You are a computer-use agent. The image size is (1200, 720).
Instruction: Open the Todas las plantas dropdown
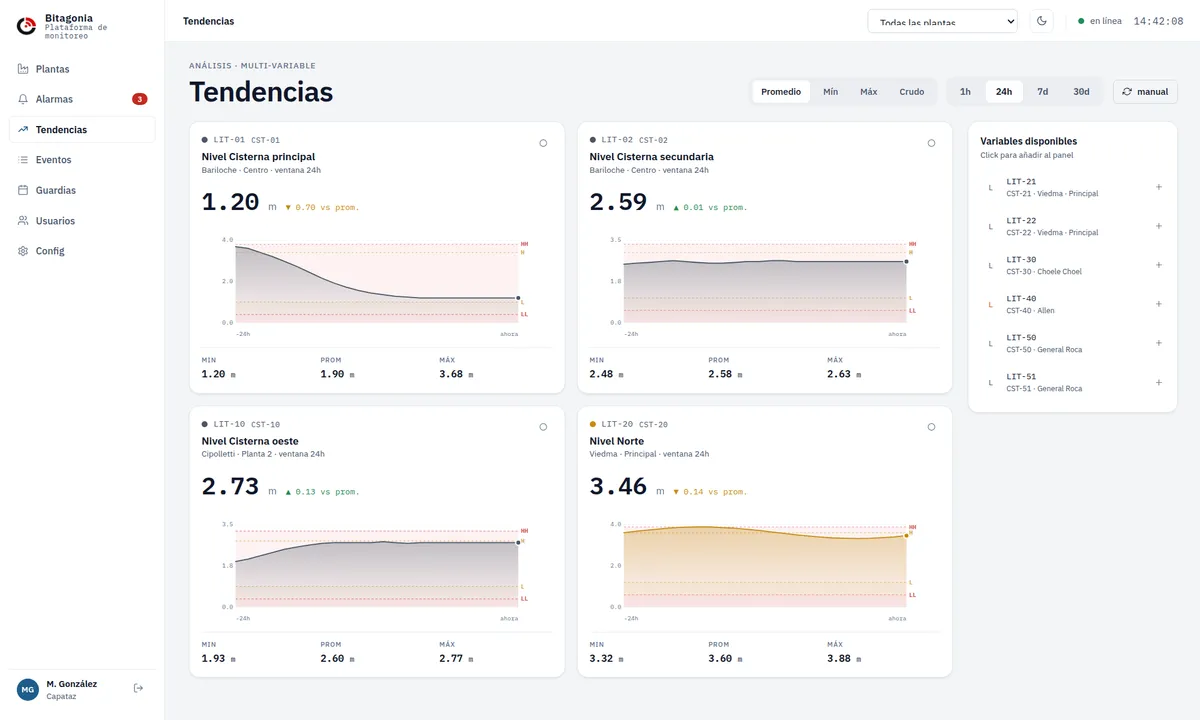coord(942,21)
